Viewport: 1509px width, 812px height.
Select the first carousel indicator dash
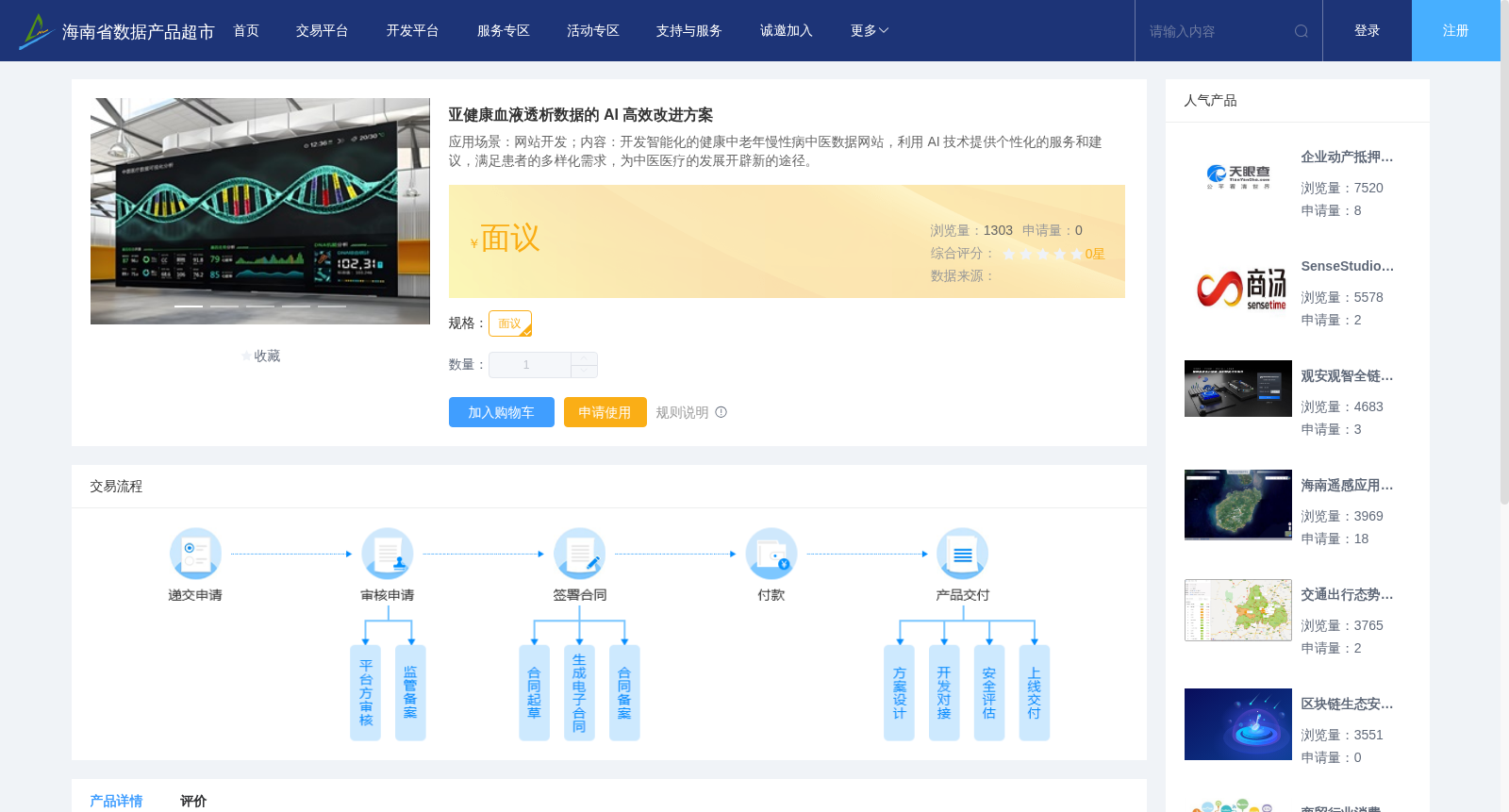click(189, 307)
